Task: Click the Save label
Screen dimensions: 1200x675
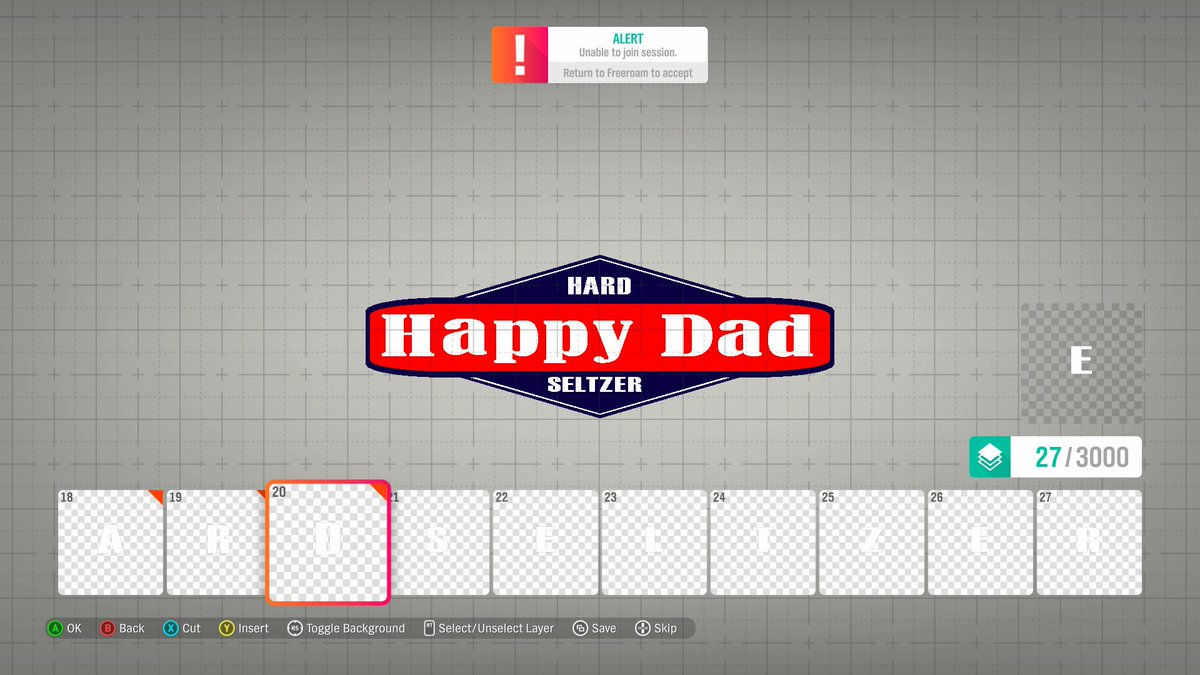Action: click(604, 629)
